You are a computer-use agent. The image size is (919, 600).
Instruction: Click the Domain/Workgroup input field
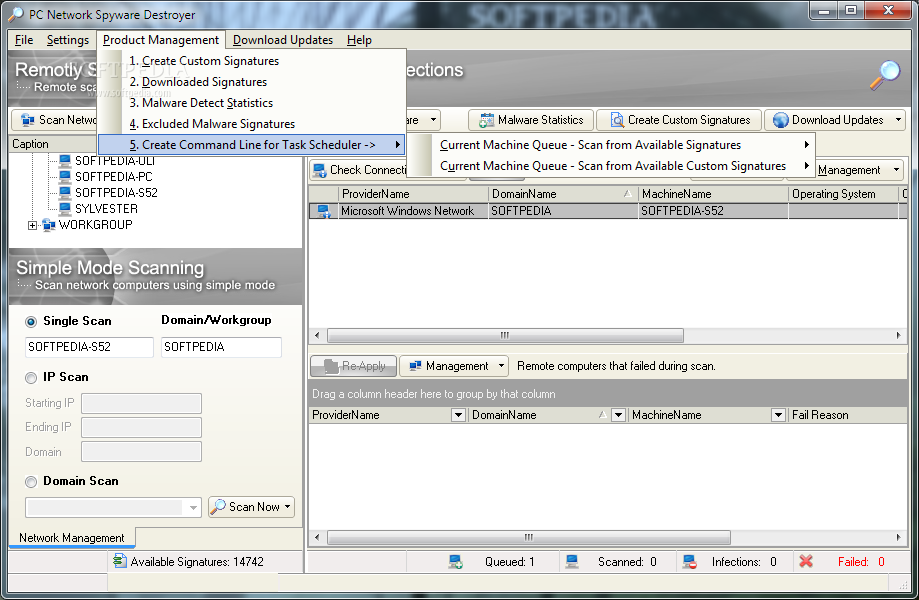(x=222, y=347)
